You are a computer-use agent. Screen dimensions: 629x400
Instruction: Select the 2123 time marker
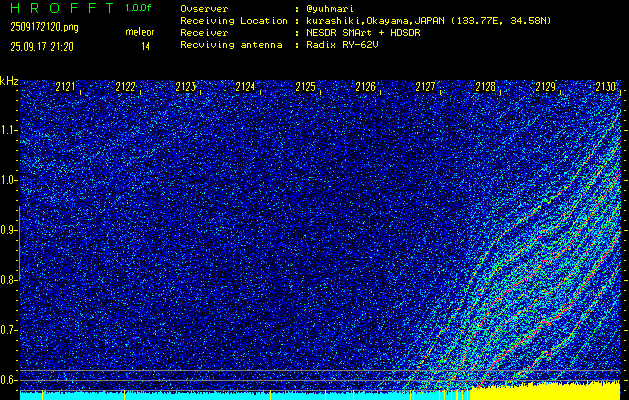point(185,87)
